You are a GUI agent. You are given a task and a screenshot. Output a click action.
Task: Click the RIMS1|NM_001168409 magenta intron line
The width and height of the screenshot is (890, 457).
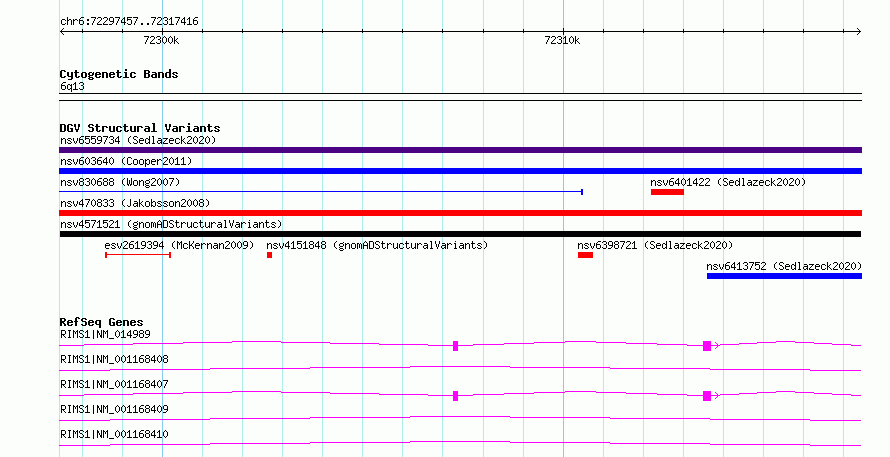(x=460, y=419)
